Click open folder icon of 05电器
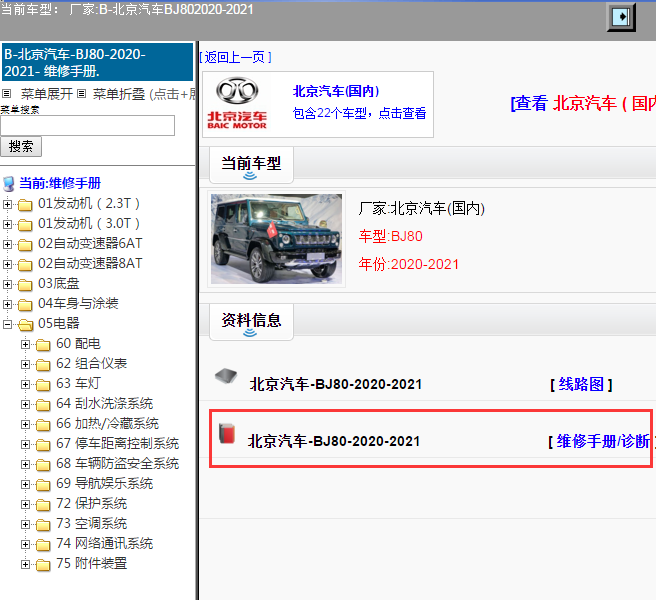 click(26, 325)
